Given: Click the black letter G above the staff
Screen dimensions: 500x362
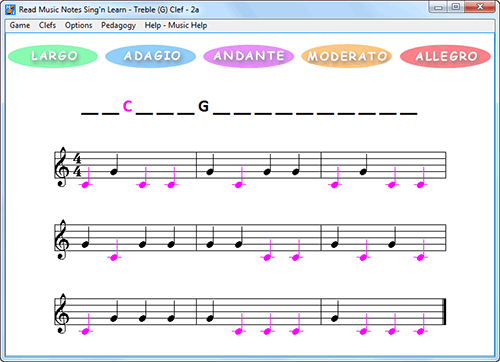Looking at the screenshot, I should tap(204, 106).
